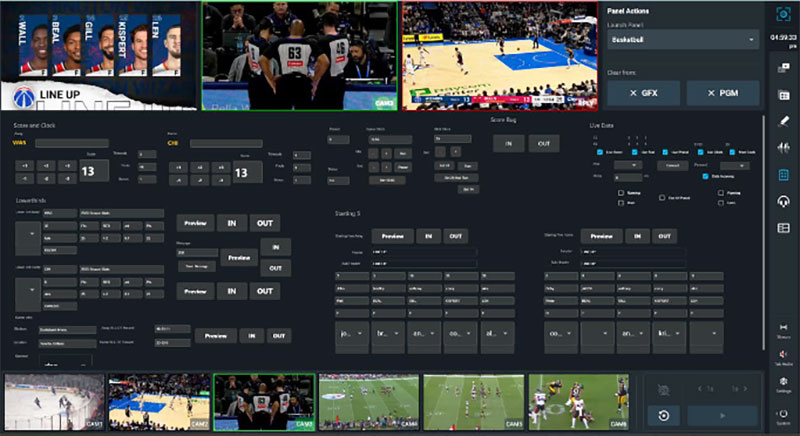Click the speaker mute icon in right sidebar

783,356
